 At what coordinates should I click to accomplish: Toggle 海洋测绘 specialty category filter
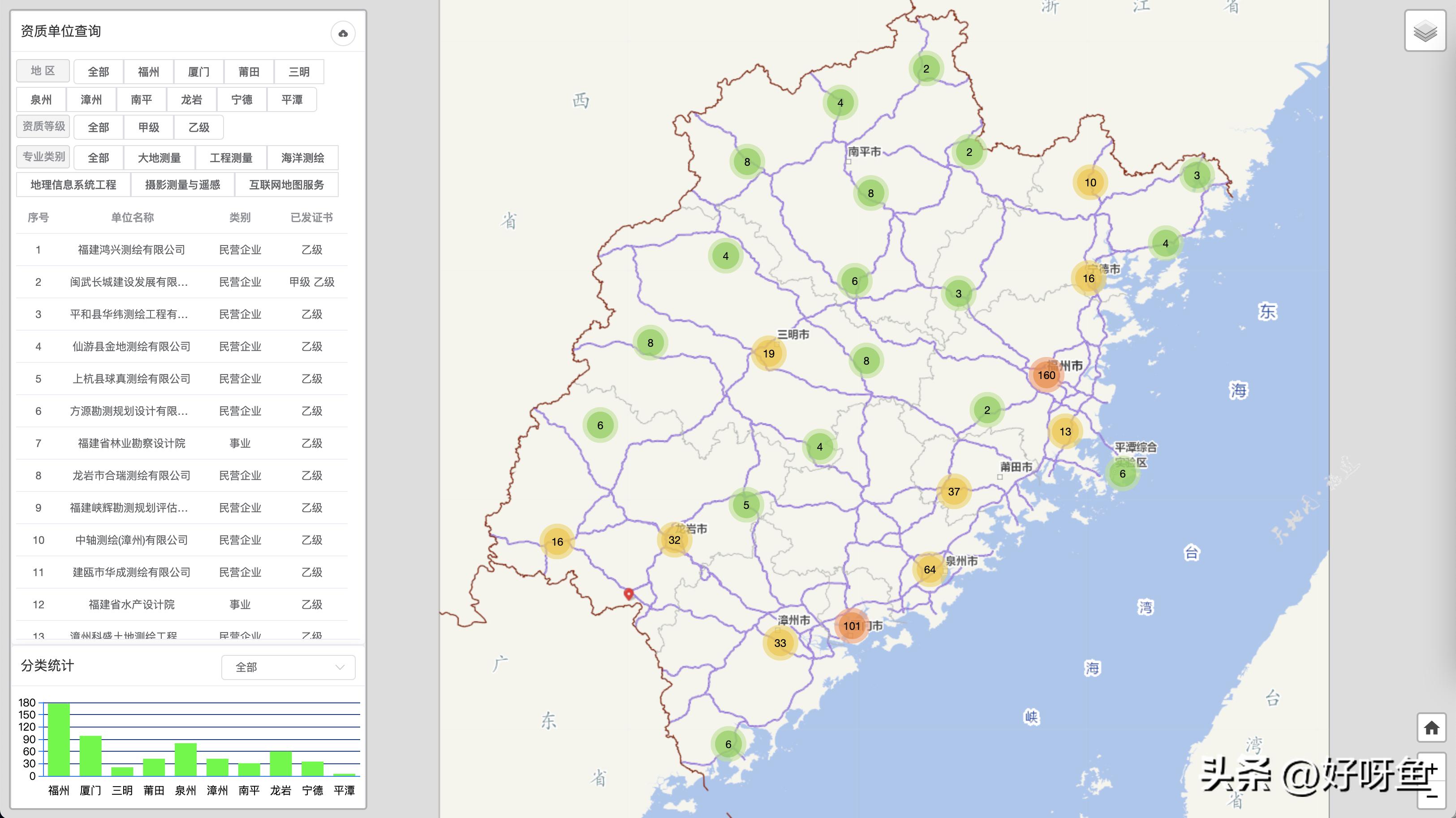pos(302,158)
